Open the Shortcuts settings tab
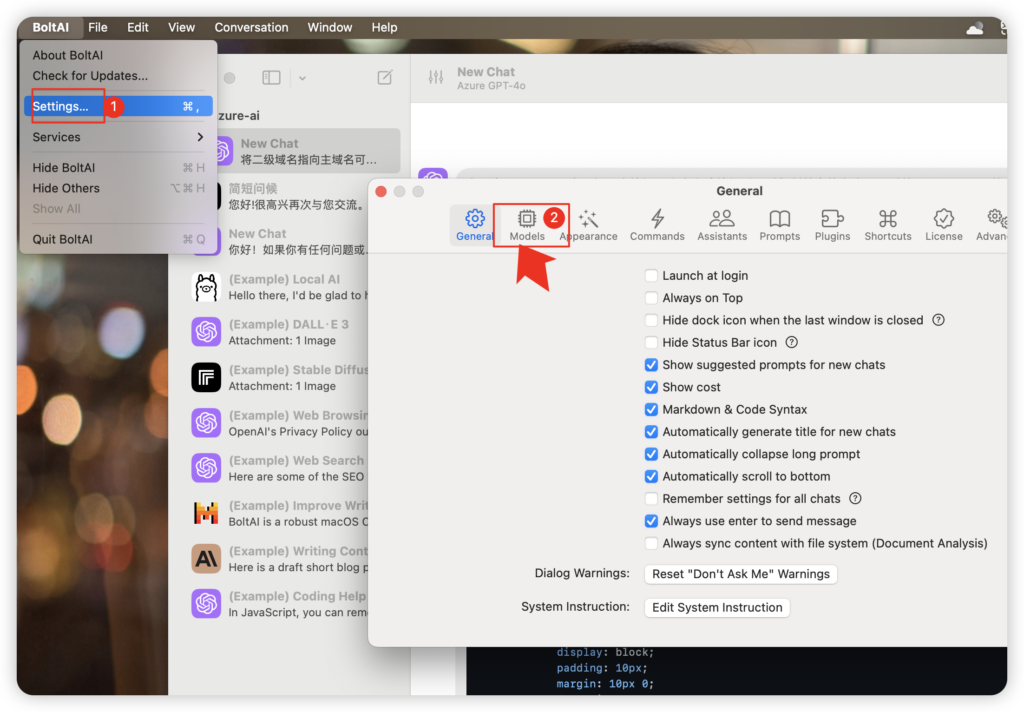 [x=888, y=225]
